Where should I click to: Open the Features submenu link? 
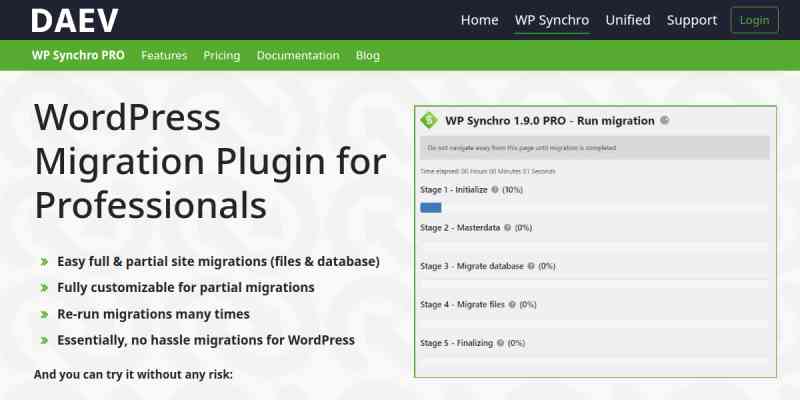coord(164,55)
